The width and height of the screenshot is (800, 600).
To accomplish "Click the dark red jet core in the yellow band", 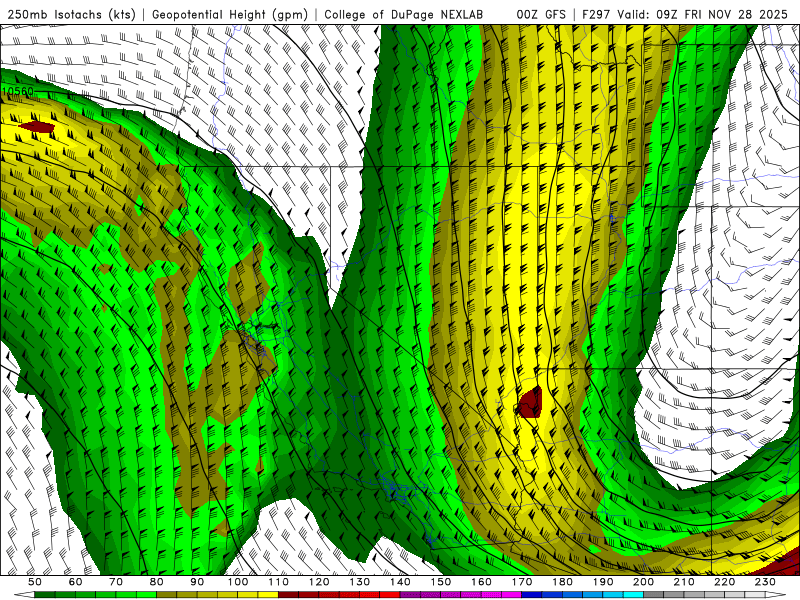I will (x=529, y=403).
